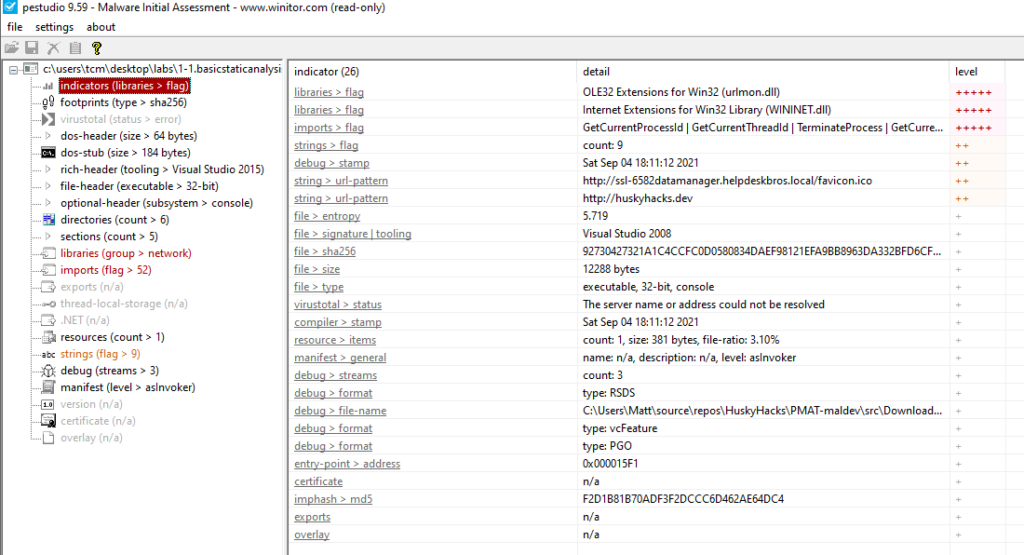Select imports (flag > 52) item

point(106,270)
